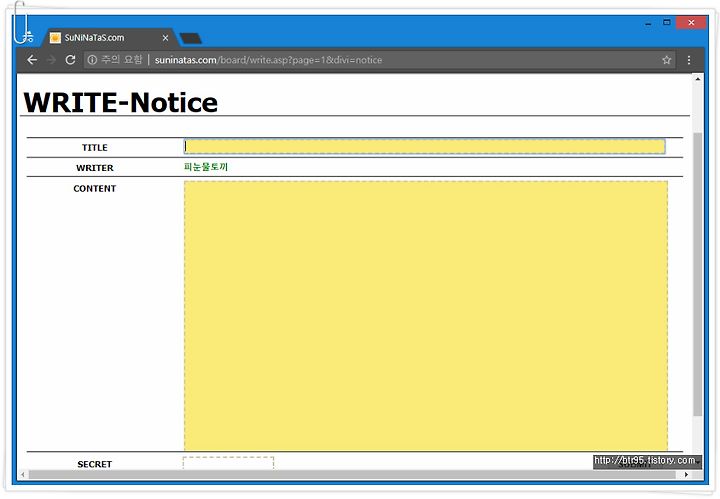Go back with the browser back arrow

32,60
